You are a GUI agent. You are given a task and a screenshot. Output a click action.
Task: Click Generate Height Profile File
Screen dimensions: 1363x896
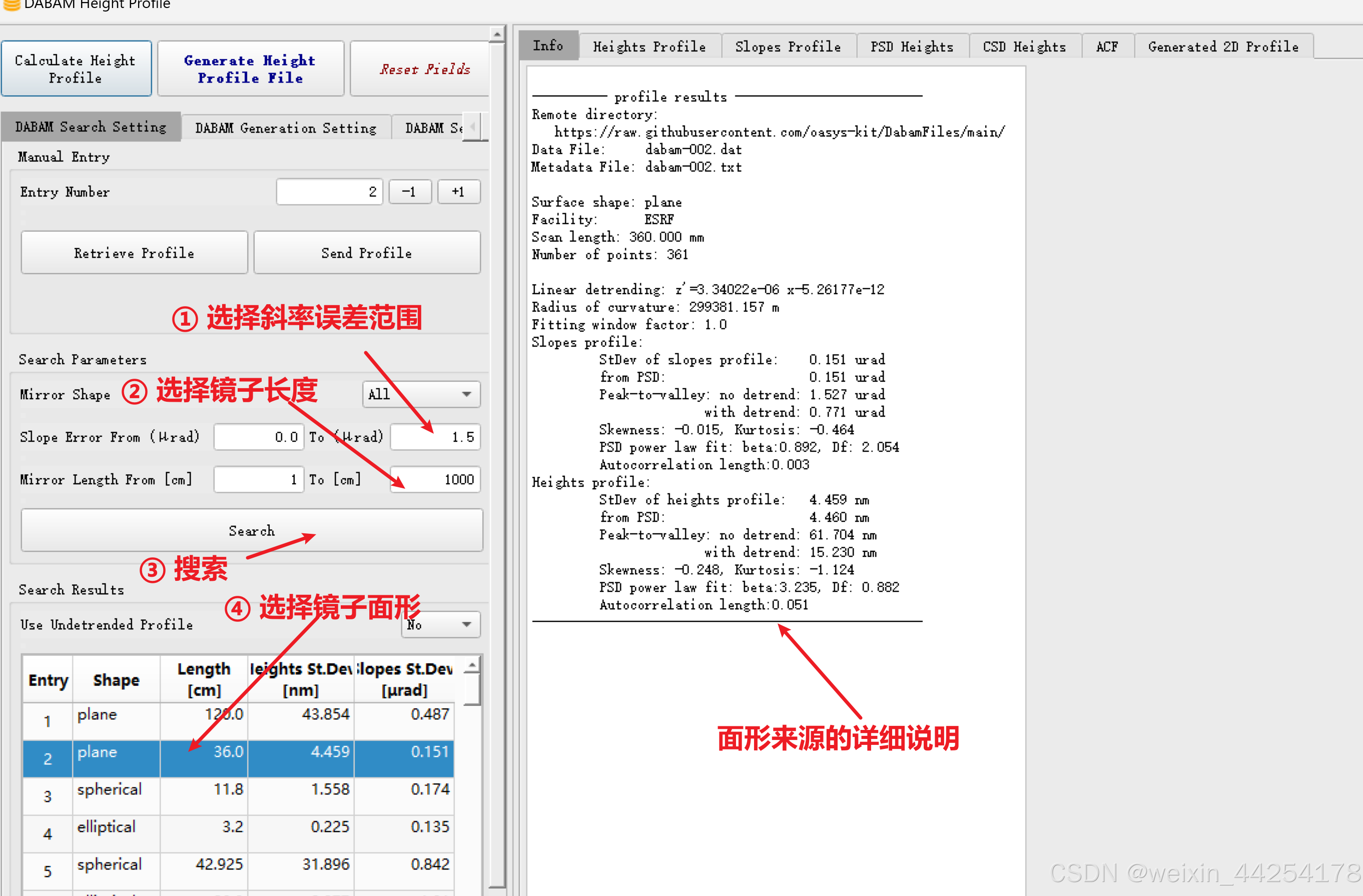[250, 69]
